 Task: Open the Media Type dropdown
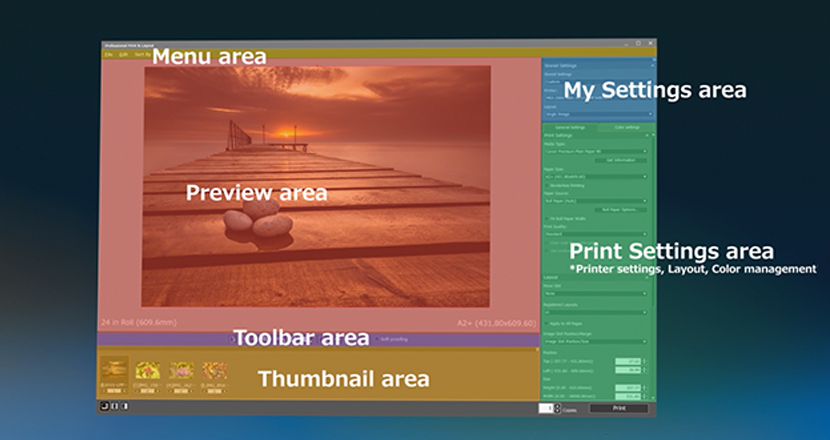596,151
